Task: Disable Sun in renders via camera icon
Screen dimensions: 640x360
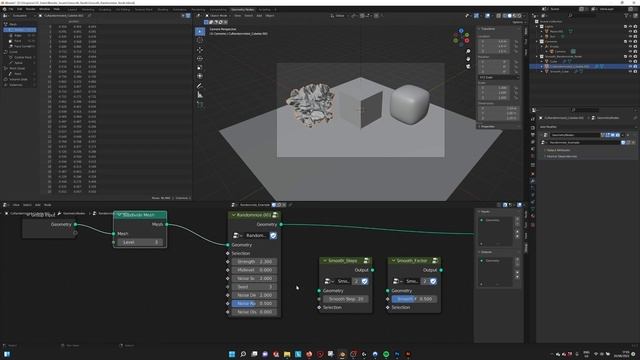Action: (635, 36)
